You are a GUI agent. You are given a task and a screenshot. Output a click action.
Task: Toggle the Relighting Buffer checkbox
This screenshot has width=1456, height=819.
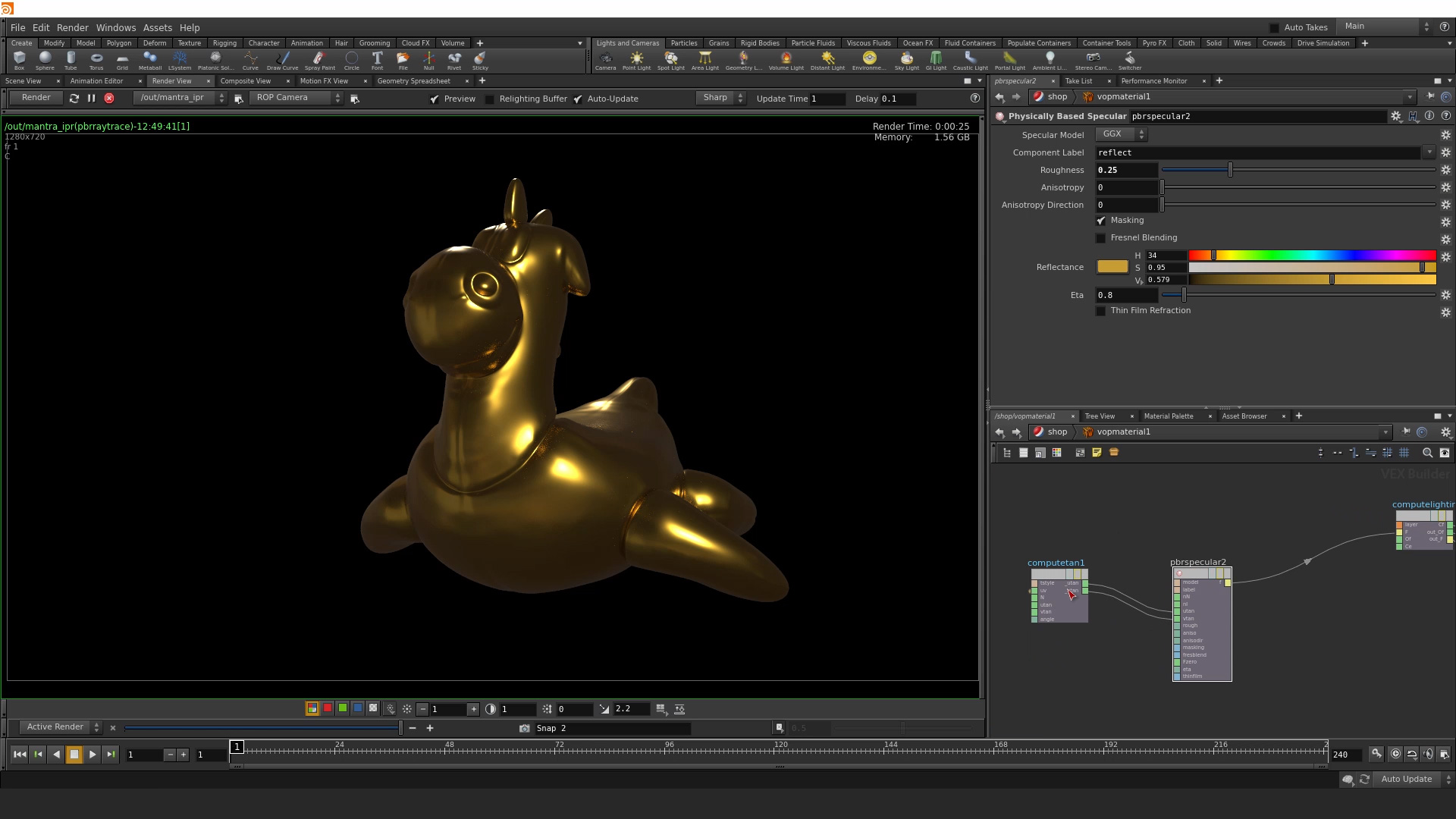pos(490,99)
